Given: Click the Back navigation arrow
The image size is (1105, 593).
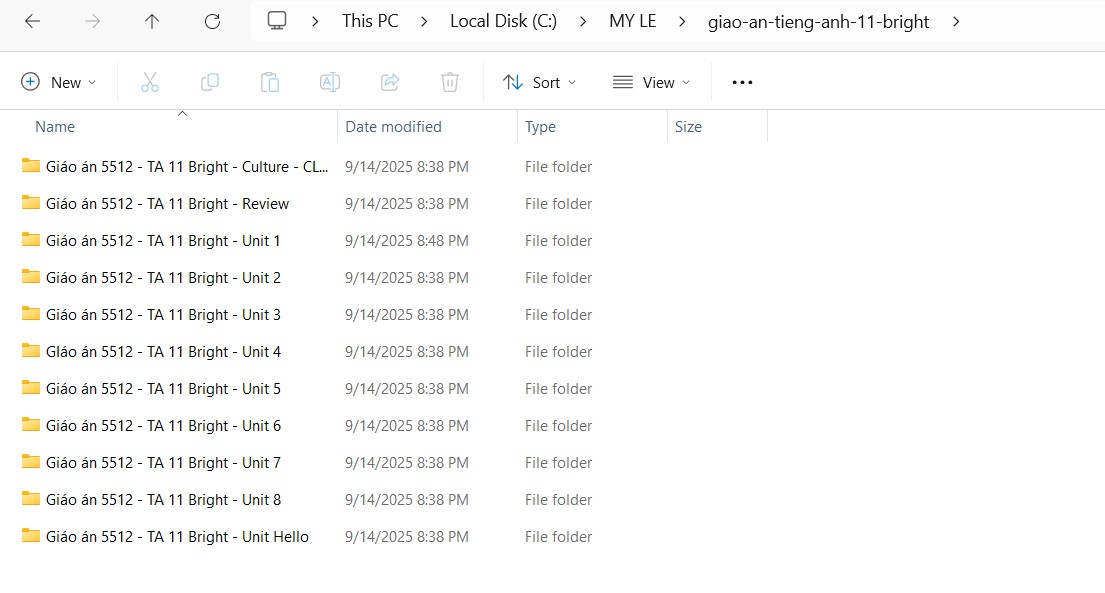Looking at the screenshot, I should (32, 21).
